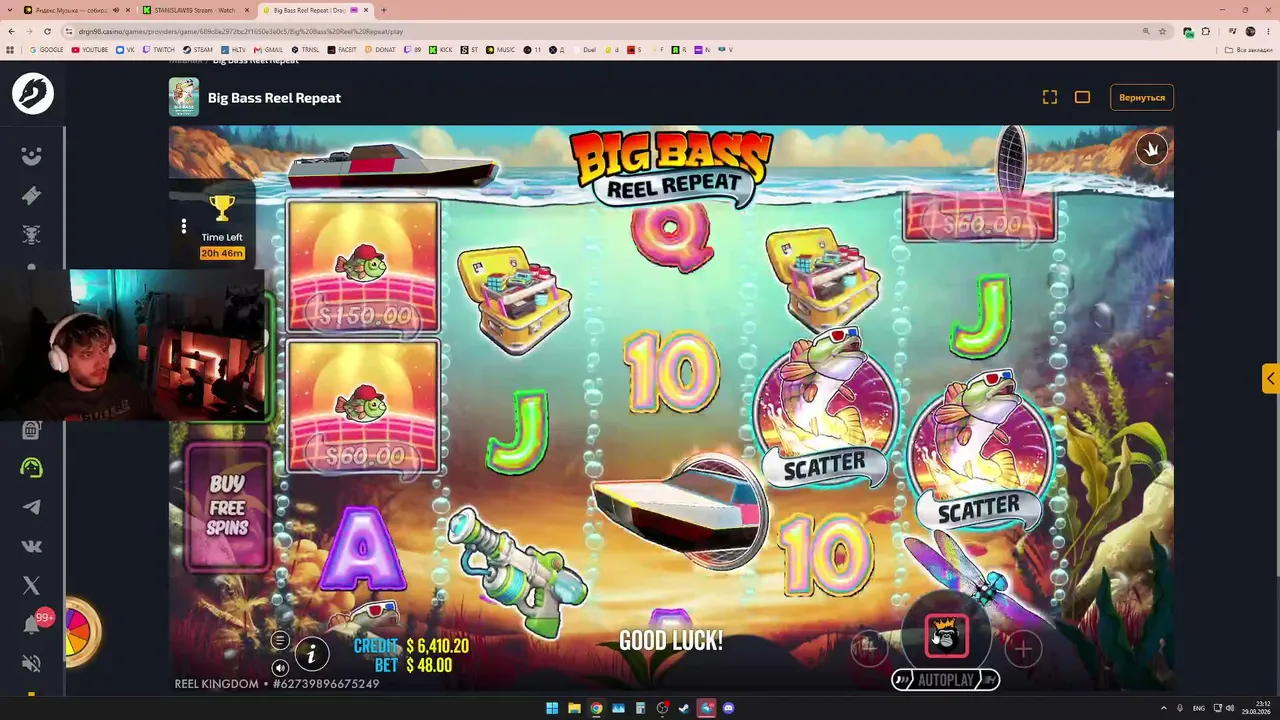This screenshot has width=1280, height=720.
Task: Click the Вернуться button
Action: (1142, 97)
